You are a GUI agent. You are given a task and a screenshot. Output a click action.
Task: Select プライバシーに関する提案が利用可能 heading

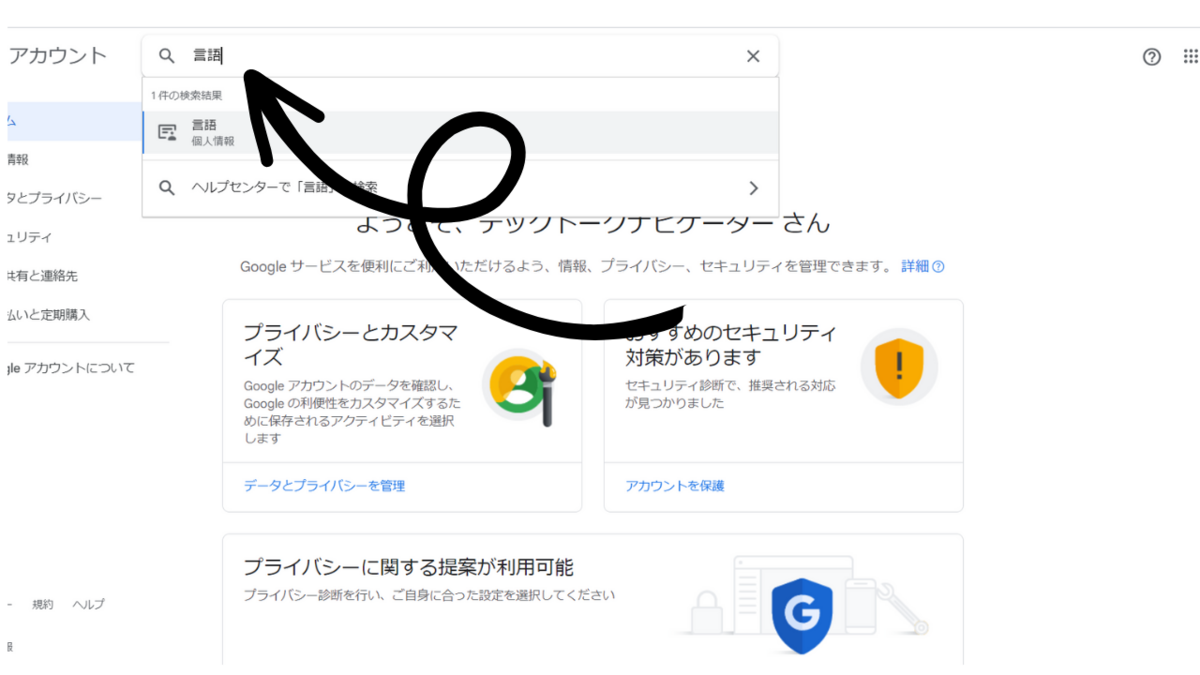(408, 568)
